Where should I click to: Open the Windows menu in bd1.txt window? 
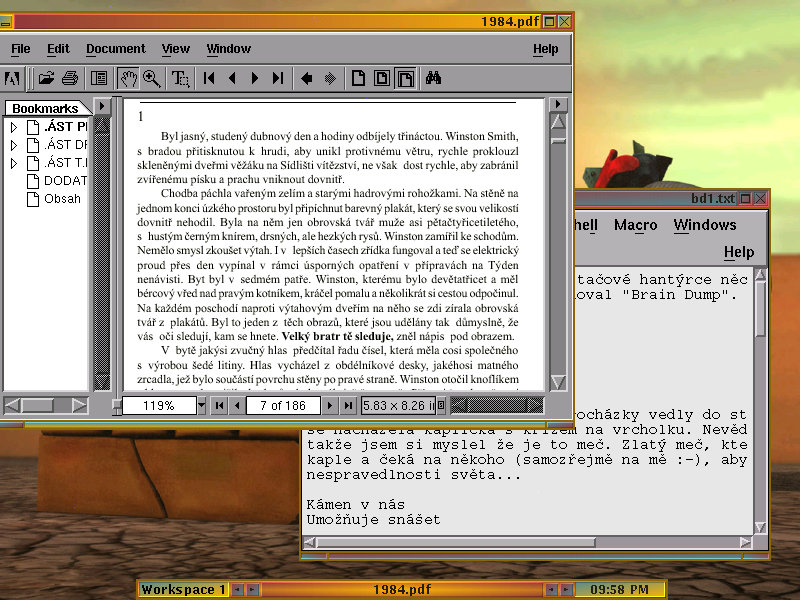tap(705, 225)
